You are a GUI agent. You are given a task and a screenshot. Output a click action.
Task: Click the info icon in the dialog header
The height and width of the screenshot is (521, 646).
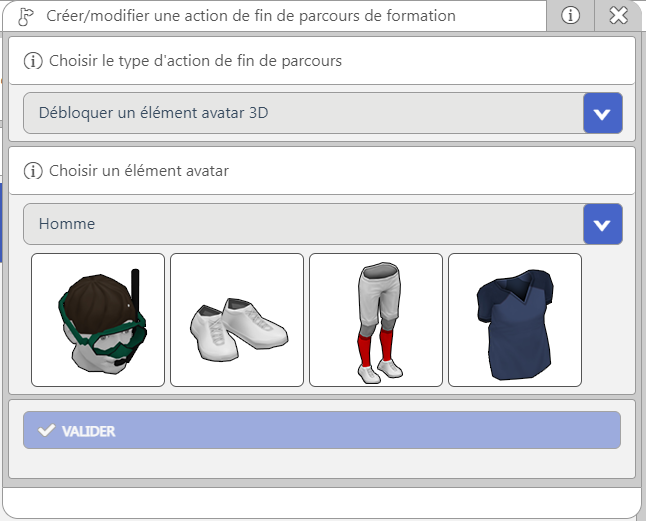click(x=570, y=16)
